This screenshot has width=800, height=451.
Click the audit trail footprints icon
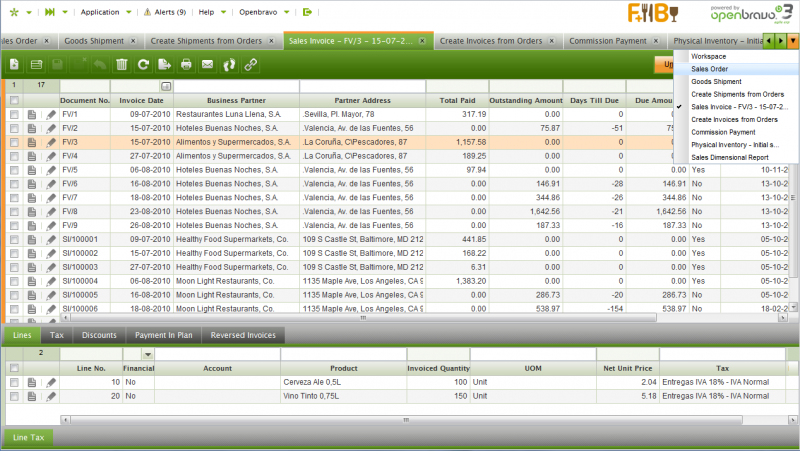(x=228, y=64)
